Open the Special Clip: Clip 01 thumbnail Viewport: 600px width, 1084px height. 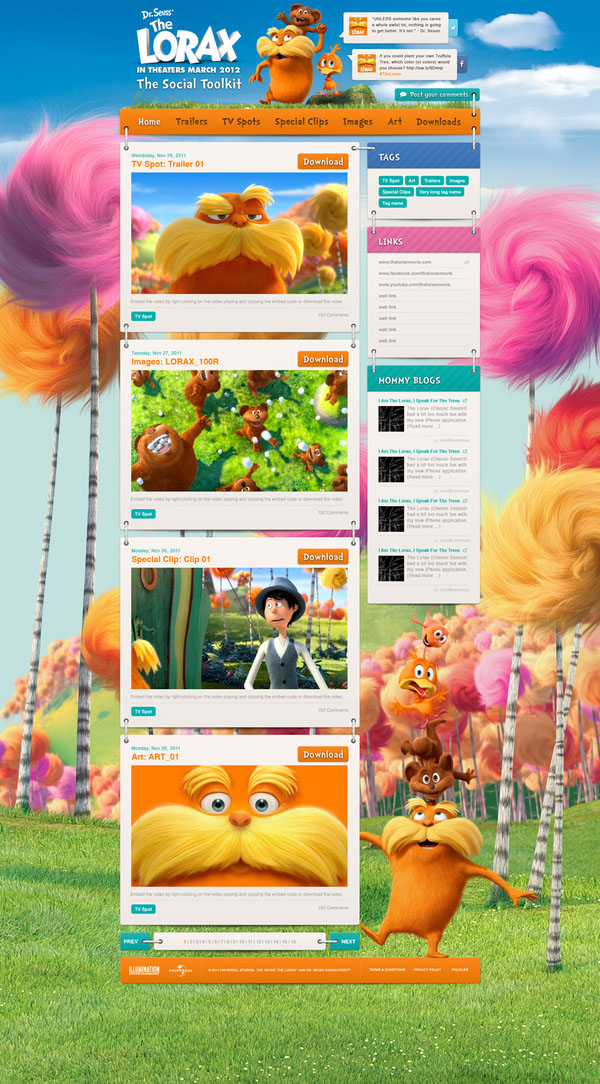(239, 628)
